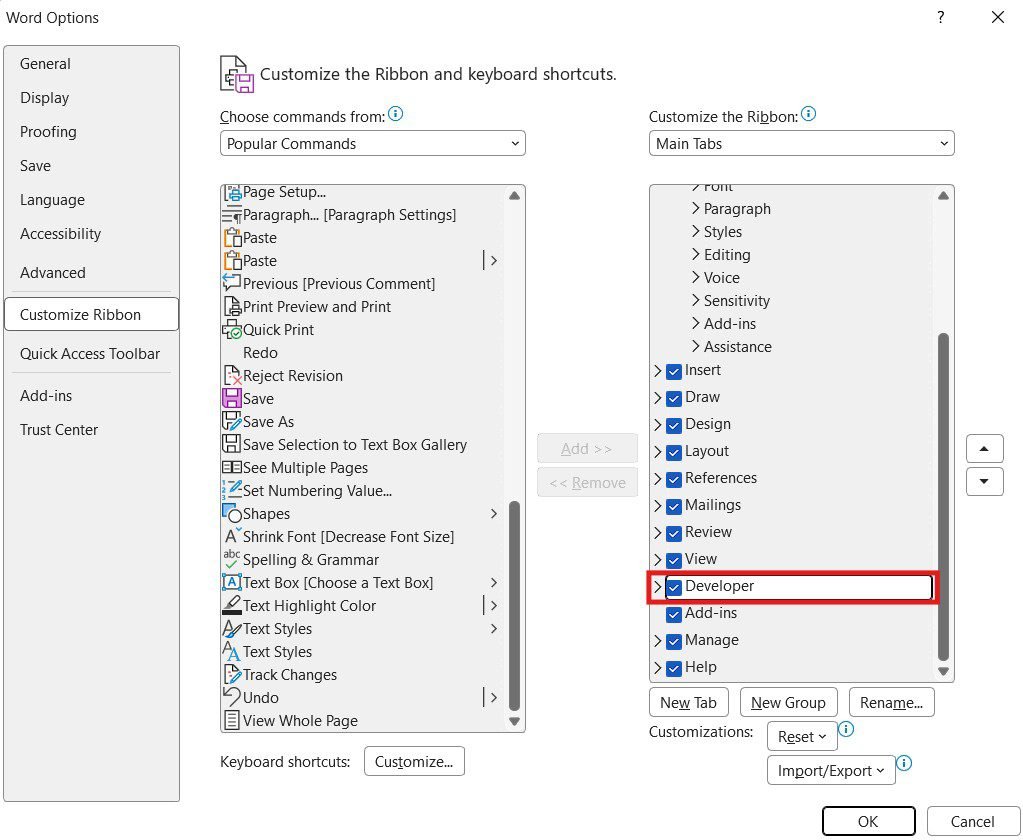Screen dimensions: 1023x840
Task: Click the View Whole Page icon
Action: 232,721
